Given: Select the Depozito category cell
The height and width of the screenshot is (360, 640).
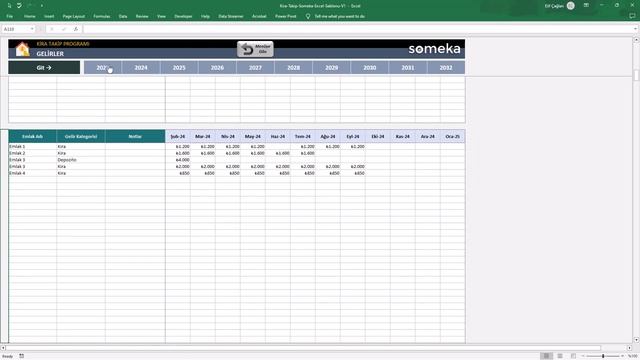Looking at the screenshot, I should 81,160.
